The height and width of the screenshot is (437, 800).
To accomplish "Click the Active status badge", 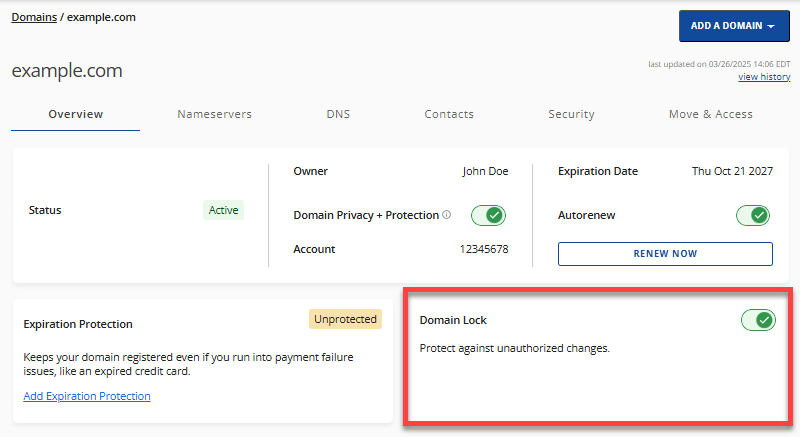I will pyautogui.click(x=223, y=210).
